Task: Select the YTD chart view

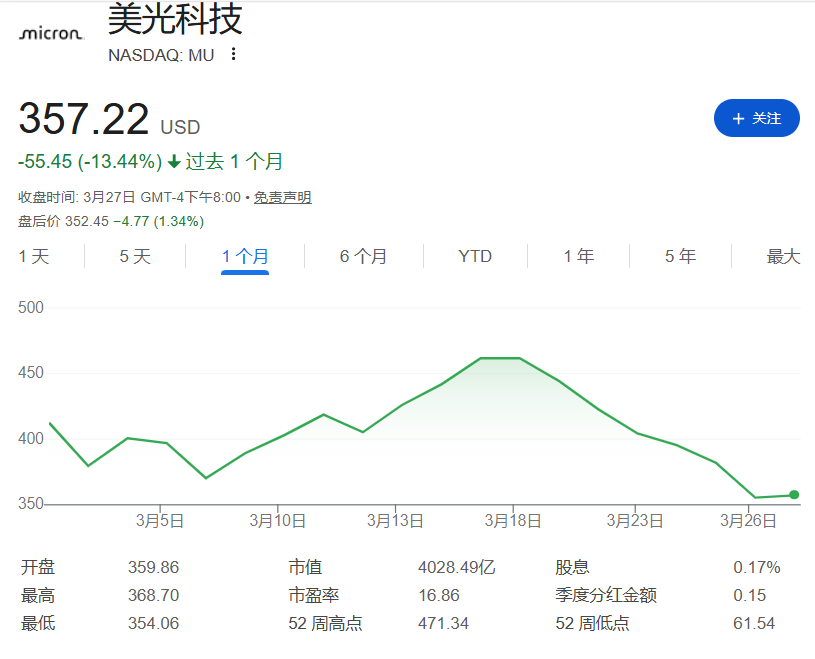Action: click(474, 256)
